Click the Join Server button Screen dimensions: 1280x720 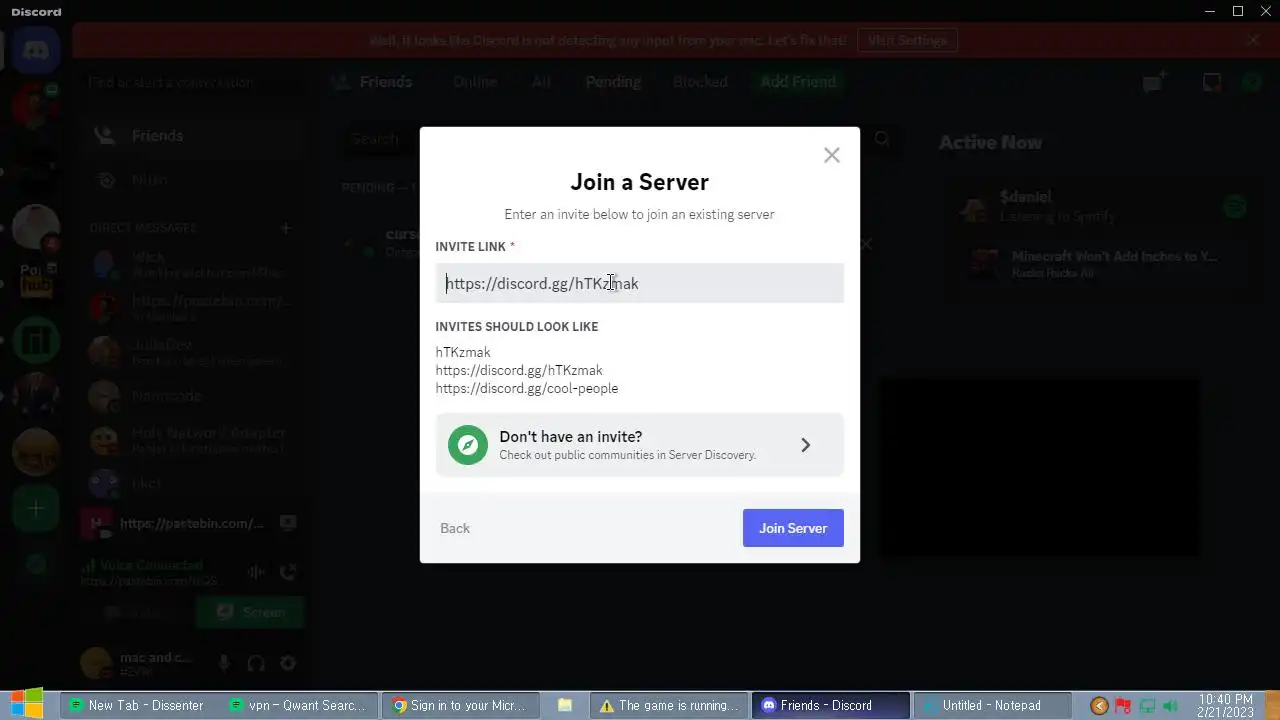click(x=793, y=528)
